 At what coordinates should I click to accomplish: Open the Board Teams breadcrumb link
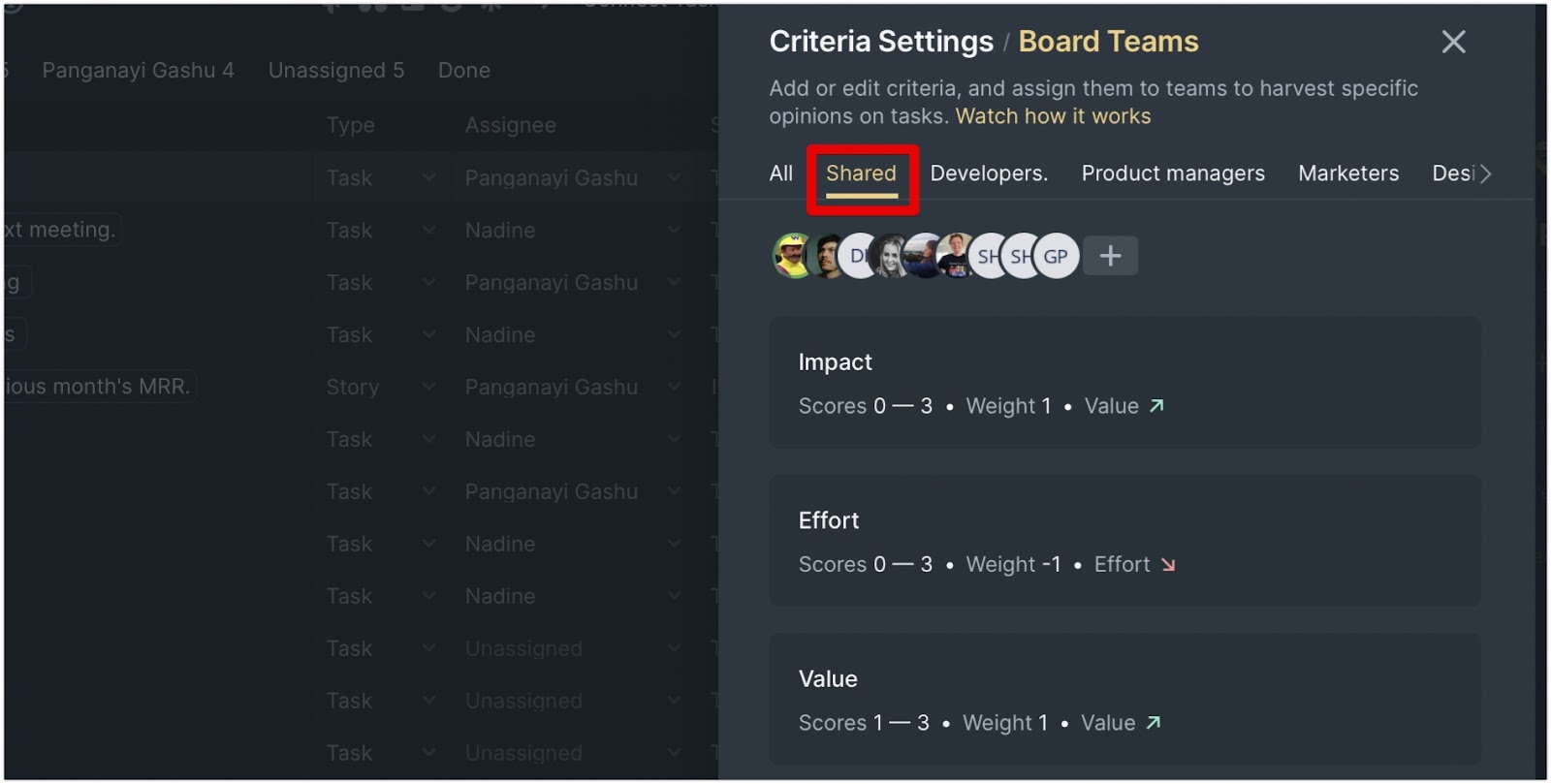point(1108,42)
